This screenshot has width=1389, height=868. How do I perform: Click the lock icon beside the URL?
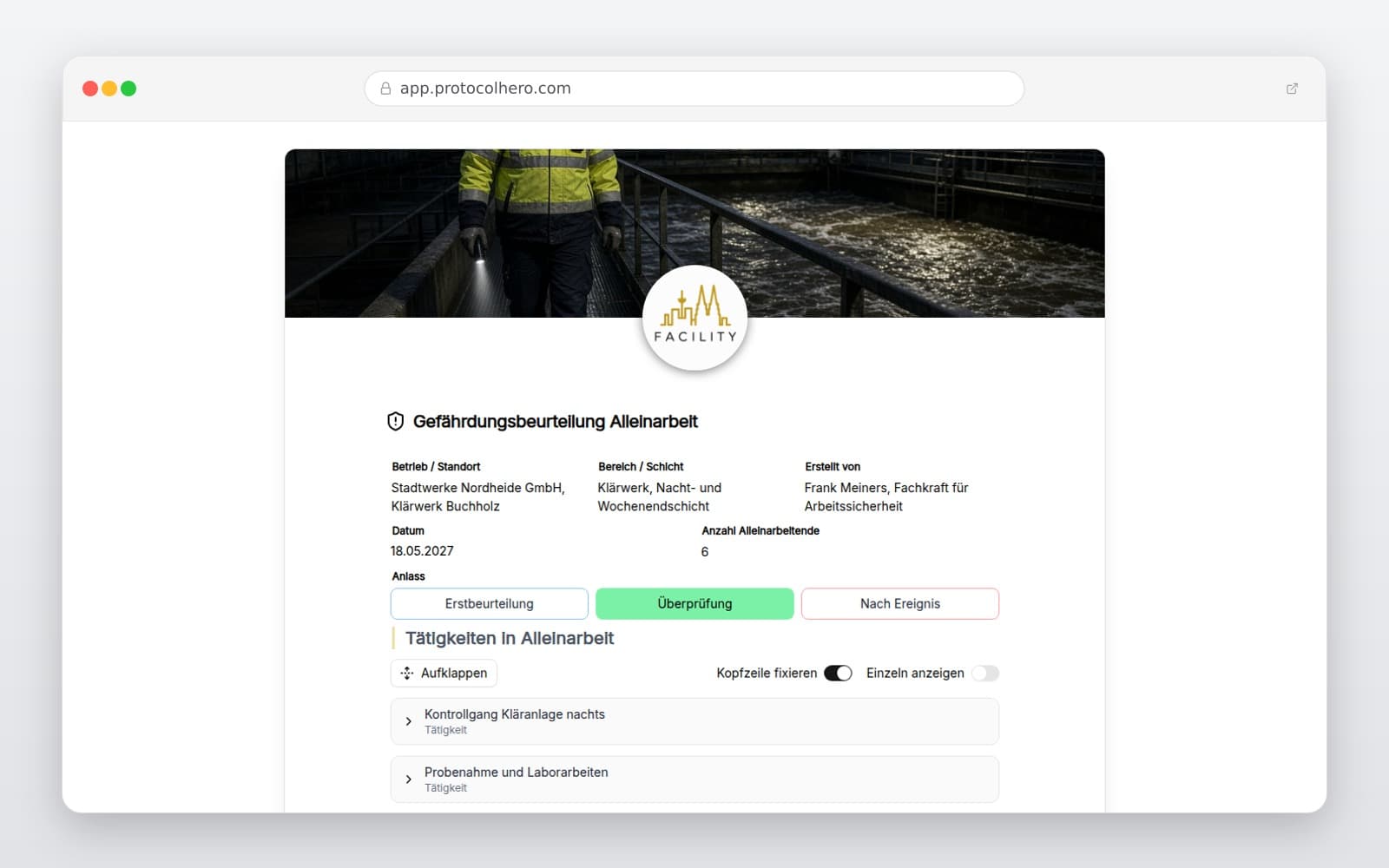tap(385, 89)
